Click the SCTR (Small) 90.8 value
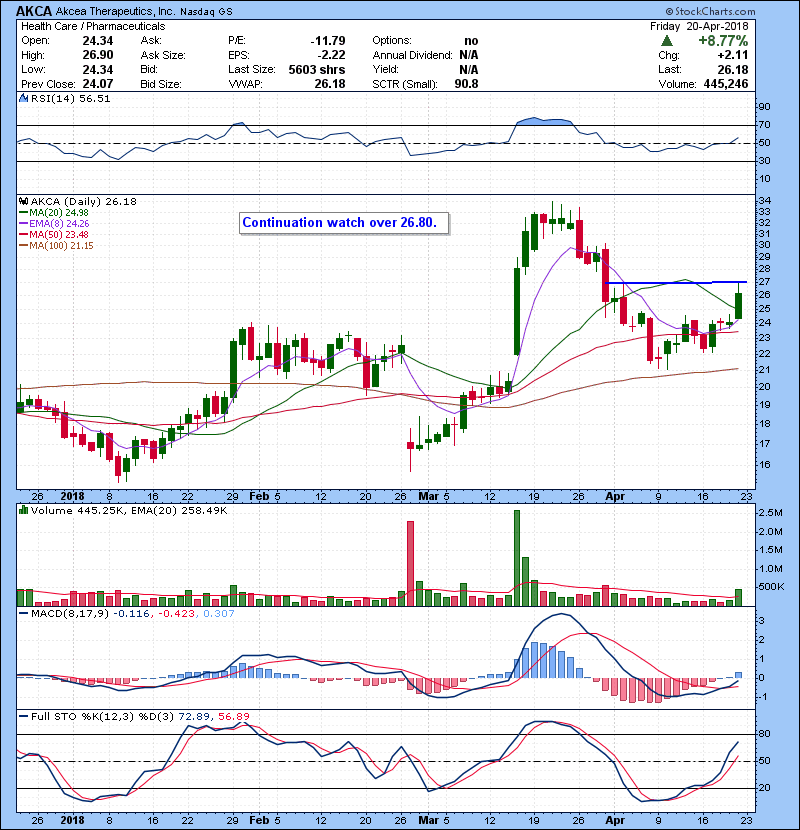 pyautogui.click(x=466, y=84)
